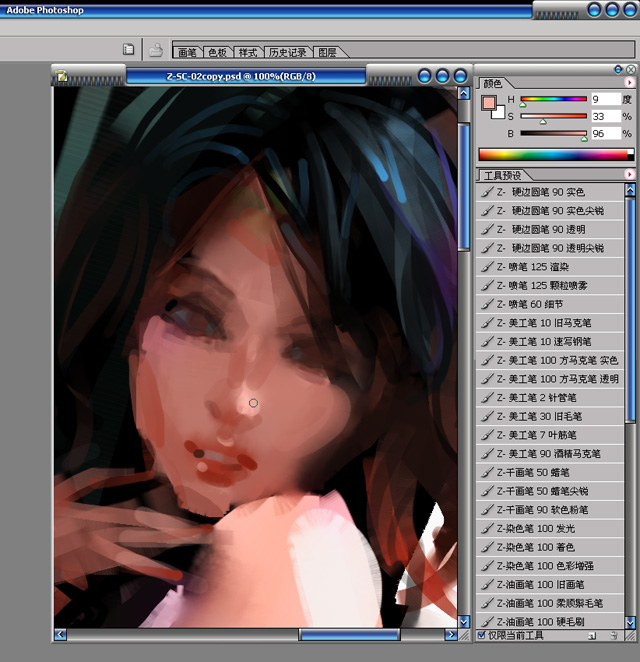The height and width of the screenshot is (662, 640).
Task: Click the document's horizontal scrollbar thumb
Action: click(x=350, y=634)
